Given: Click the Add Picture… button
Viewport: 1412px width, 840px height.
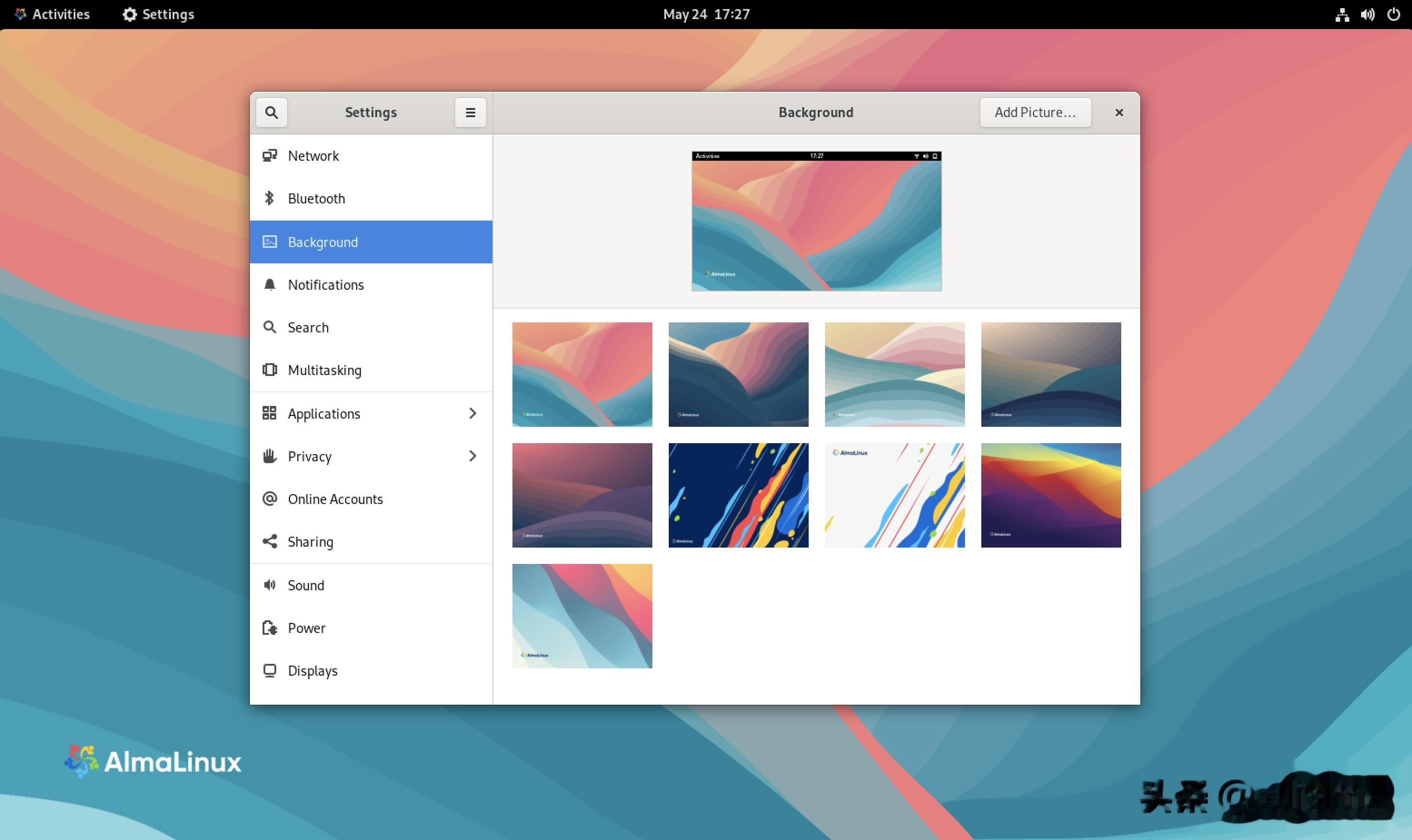Looking at the screenshot, I should pyautogui.click(x=1035, y=112).
